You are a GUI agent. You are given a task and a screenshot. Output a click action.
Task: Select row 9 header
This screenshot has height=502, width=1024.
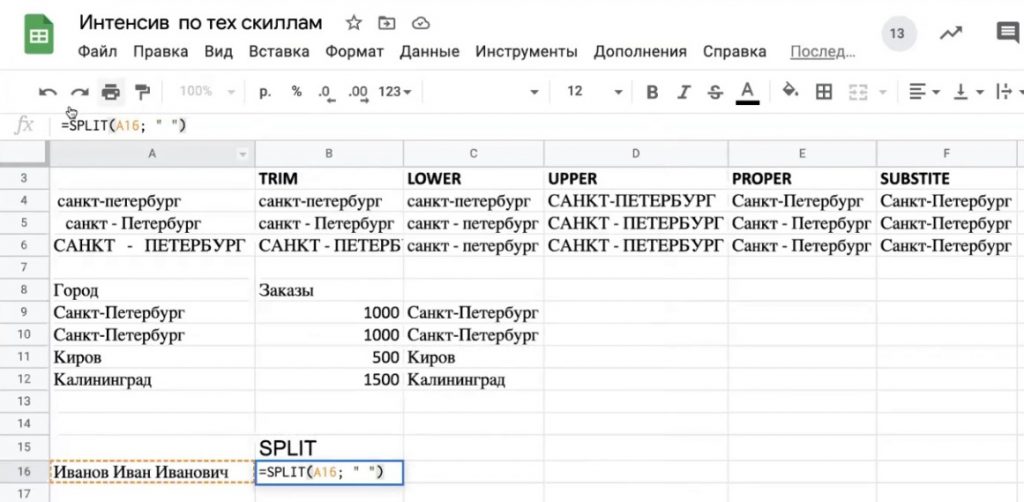(x=24, y=312)
